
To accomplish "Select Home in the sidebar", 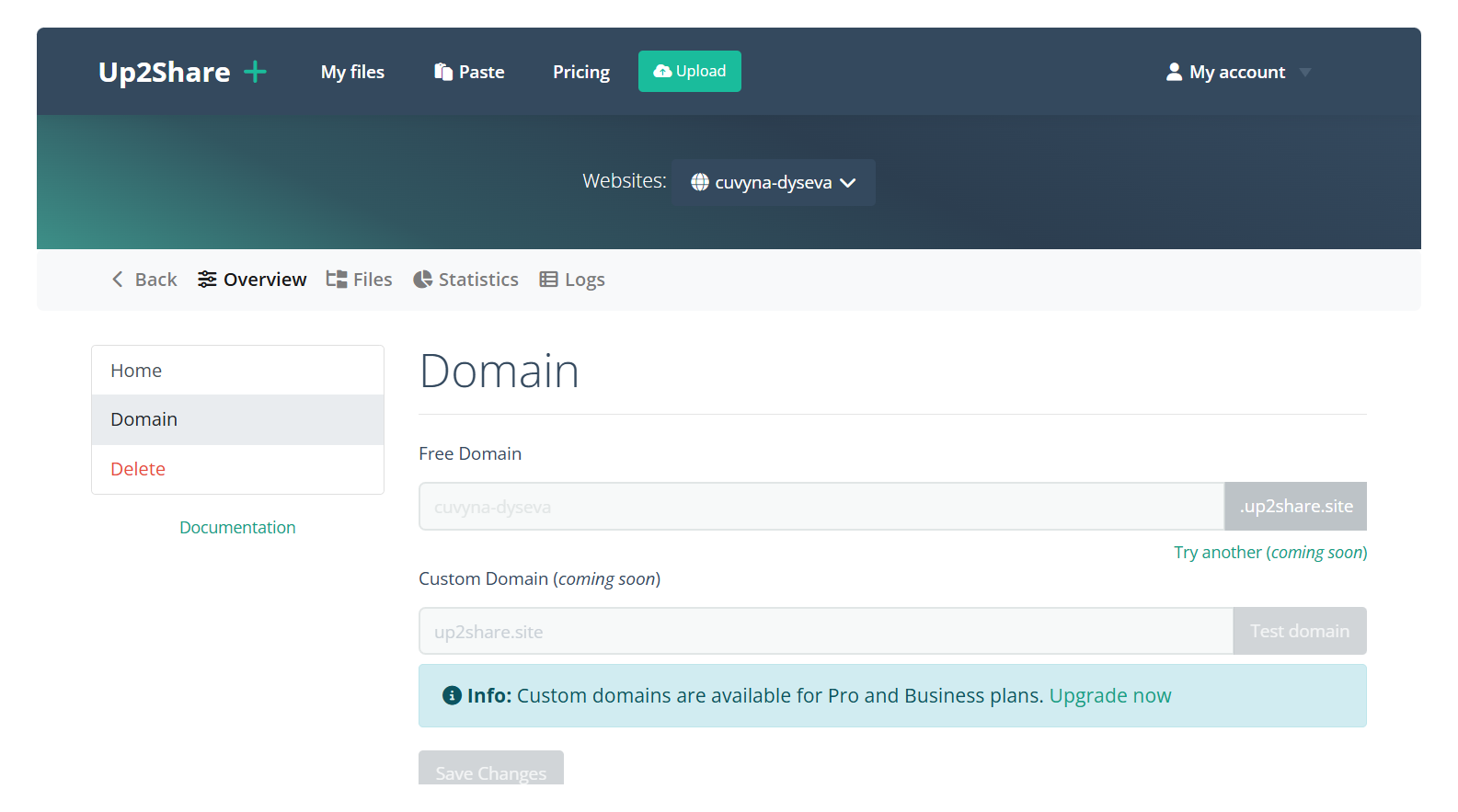I will pos(238,371).
